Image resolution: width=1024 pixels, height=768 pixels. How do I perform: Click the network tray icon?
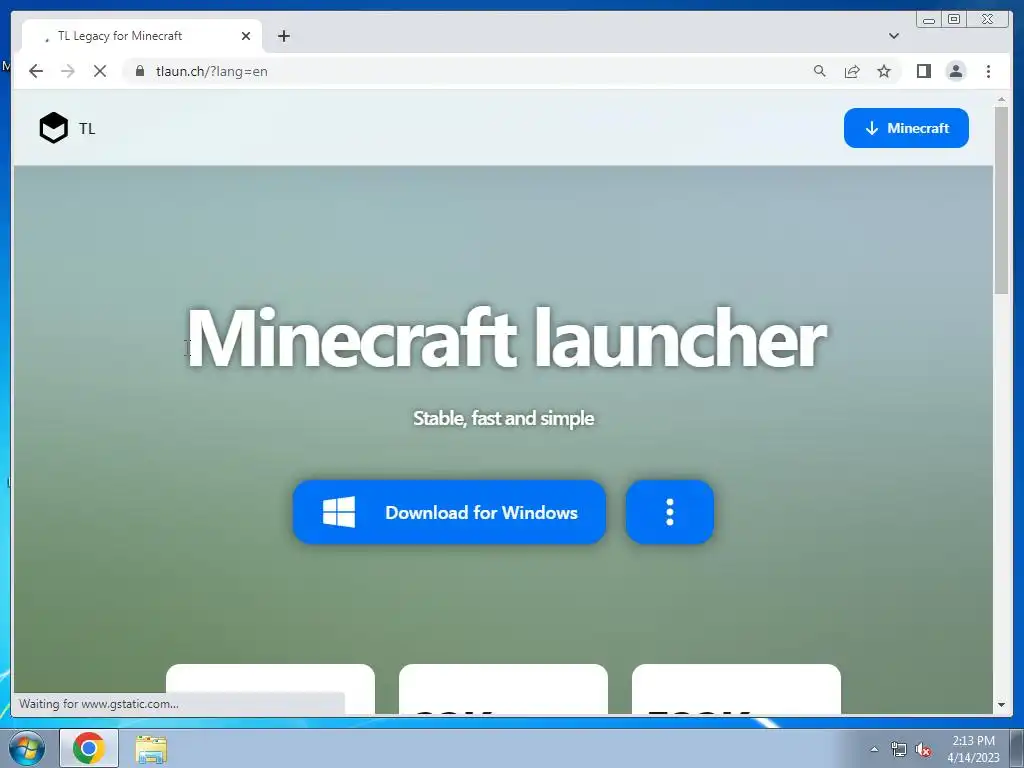(899, 749)
